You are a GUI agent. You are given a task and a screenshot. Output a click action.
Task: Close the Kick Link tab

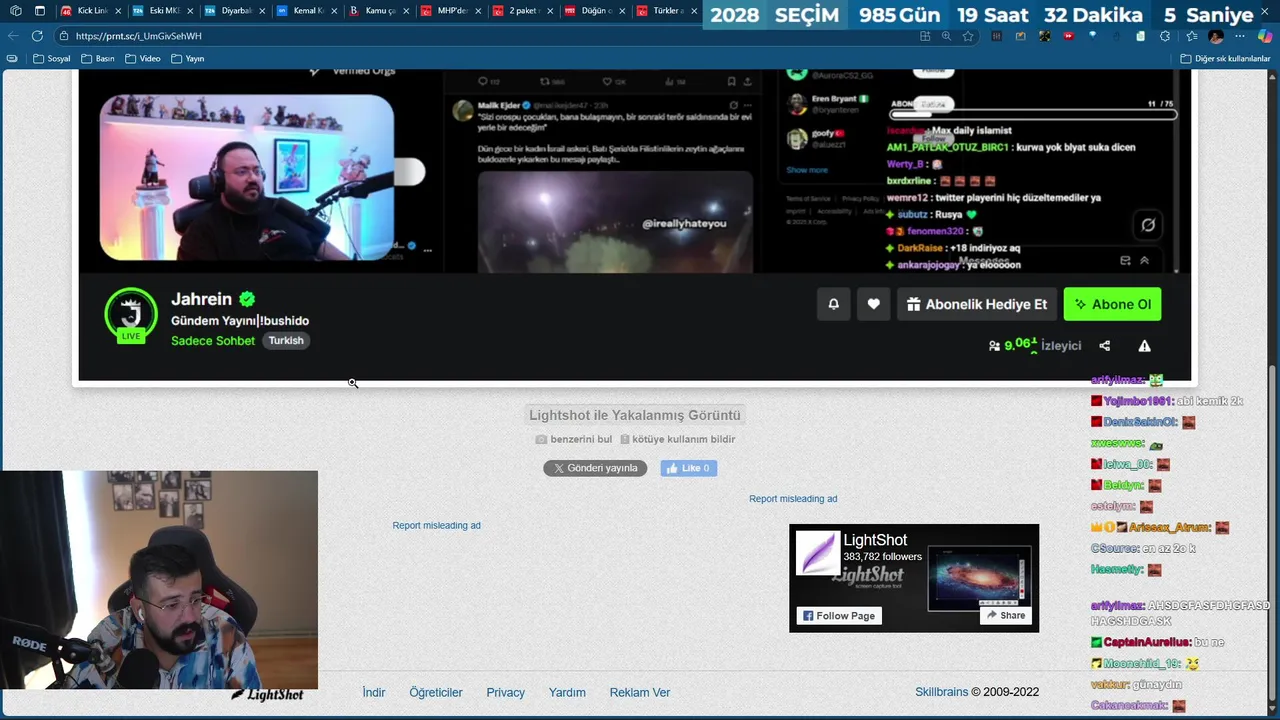point(117,11)
